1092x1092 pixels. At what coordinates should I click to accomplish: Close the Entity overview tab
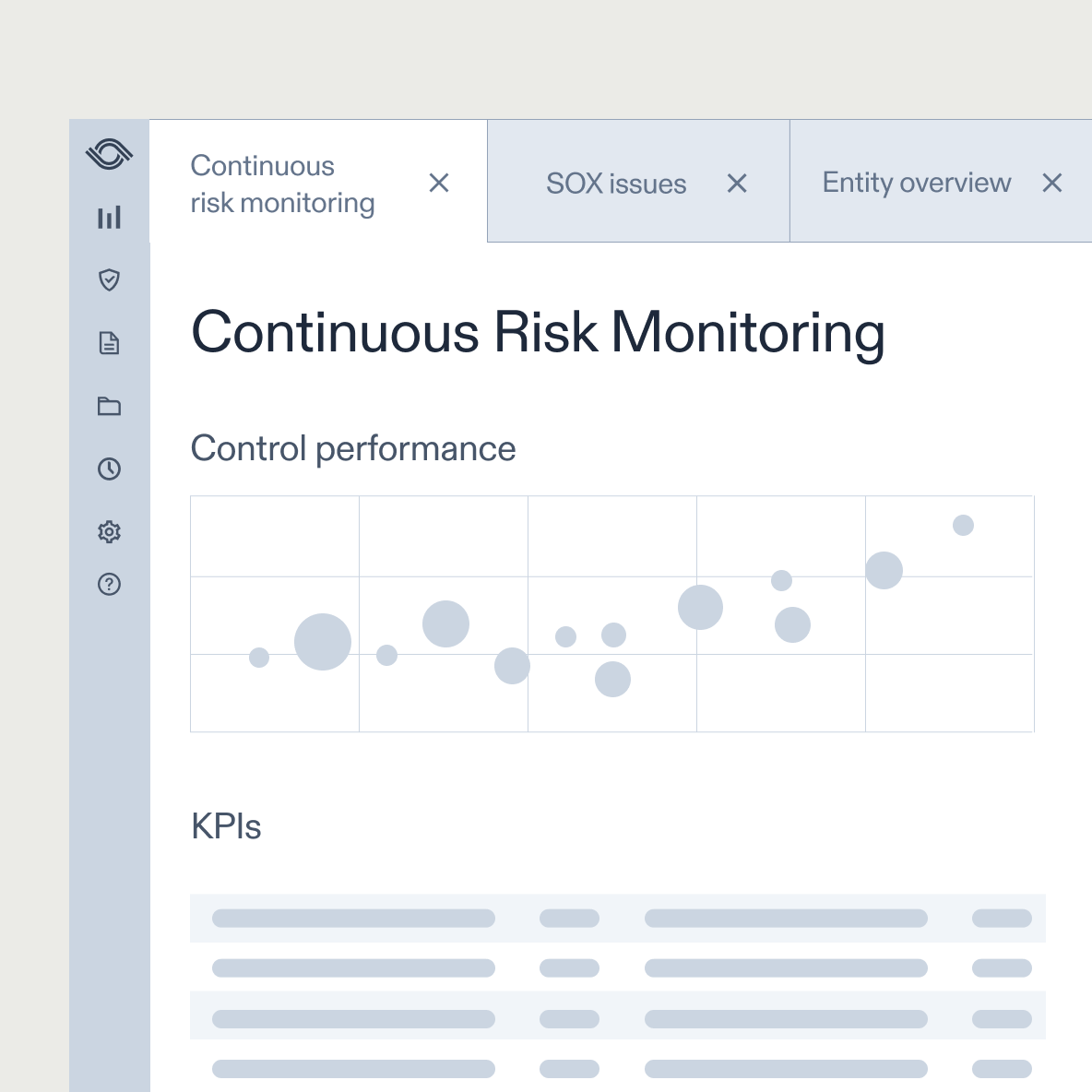[x=1052, y=184]
